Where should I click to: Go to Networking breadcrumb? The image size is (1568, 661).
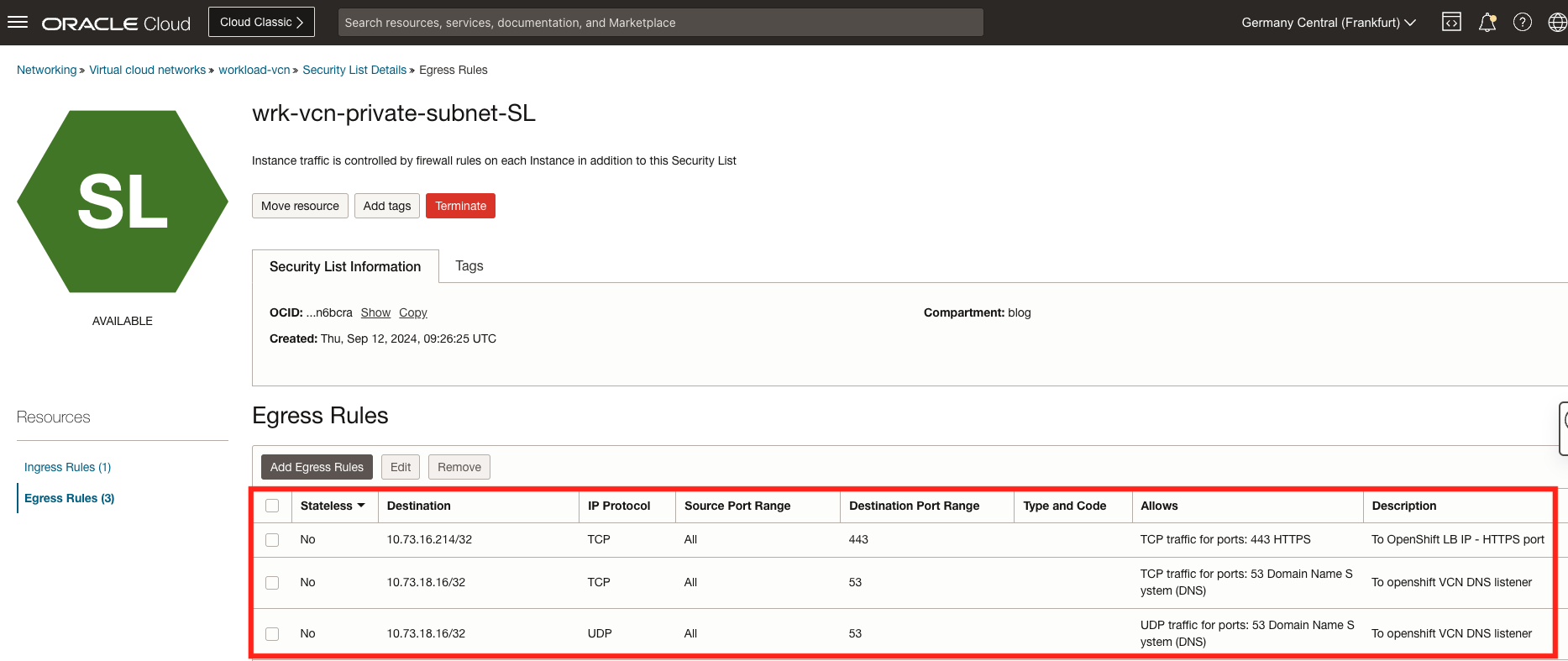click(46, 70)
